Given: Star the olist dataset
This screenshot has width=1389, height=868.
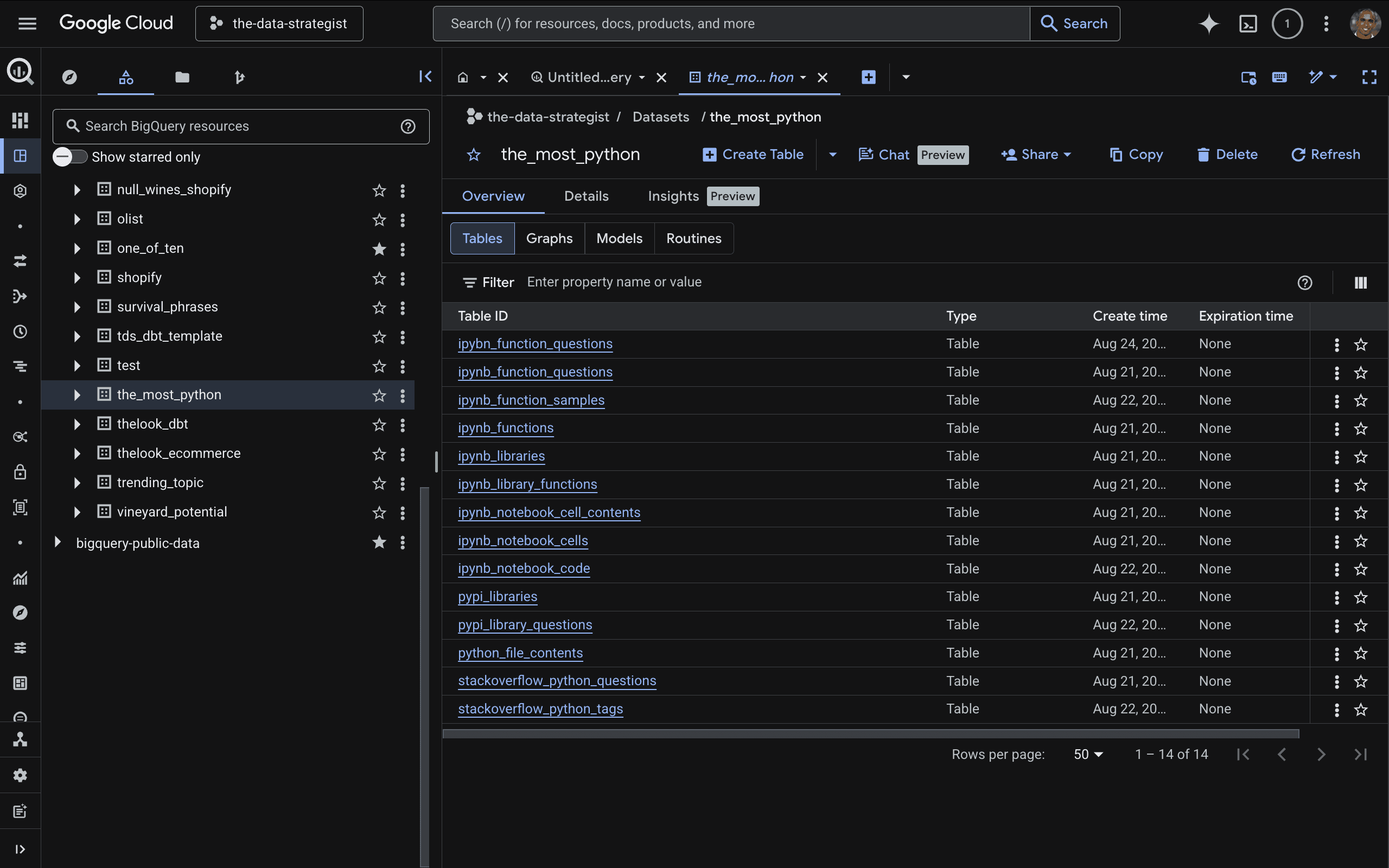Looking at the screenshot, I should (379, 219).
